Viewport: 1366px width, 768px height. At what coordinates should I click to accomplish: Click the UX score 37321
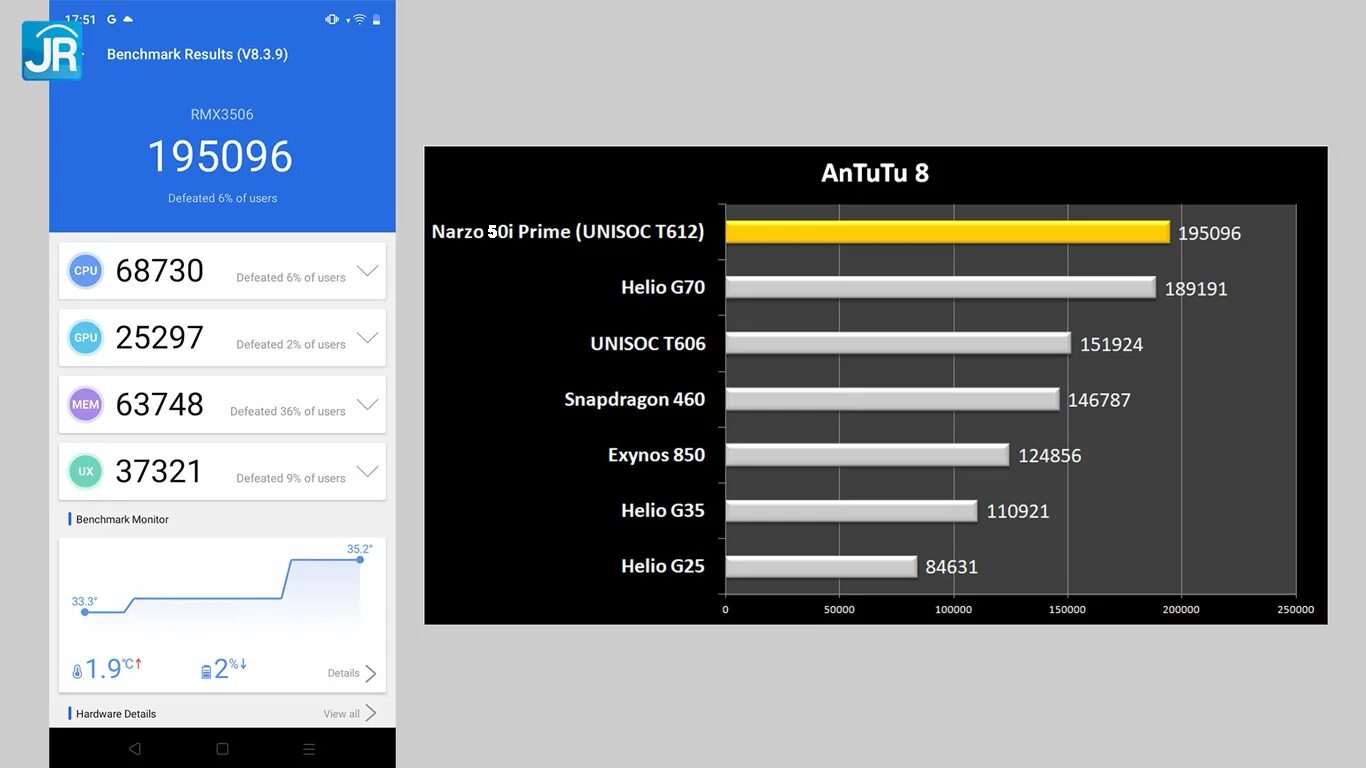point(159,472)
